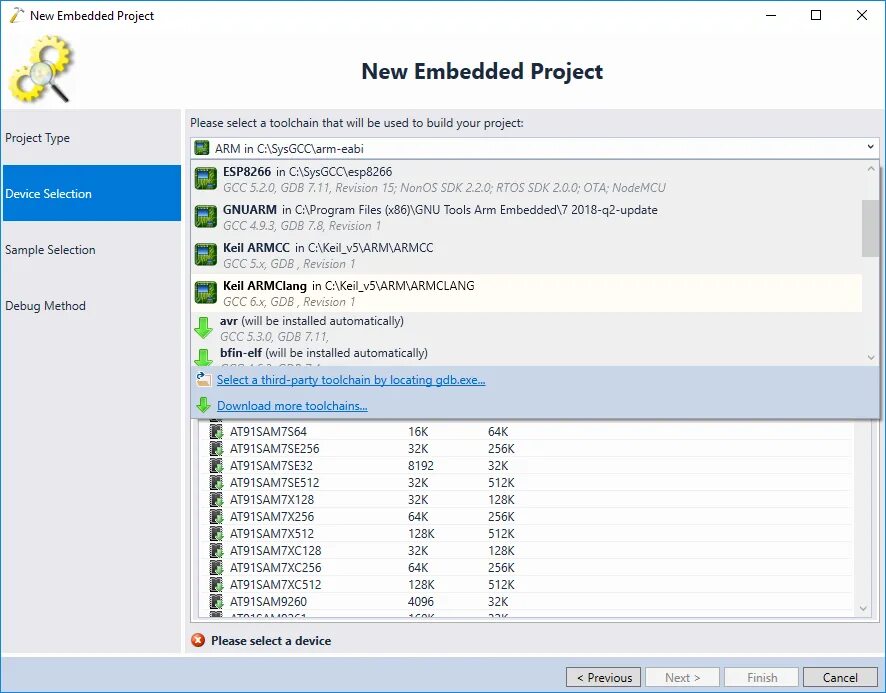The image size is (886, 693).
Task: Select the AT91SAM7SE32 device name
Action: [x=271, y=465]
